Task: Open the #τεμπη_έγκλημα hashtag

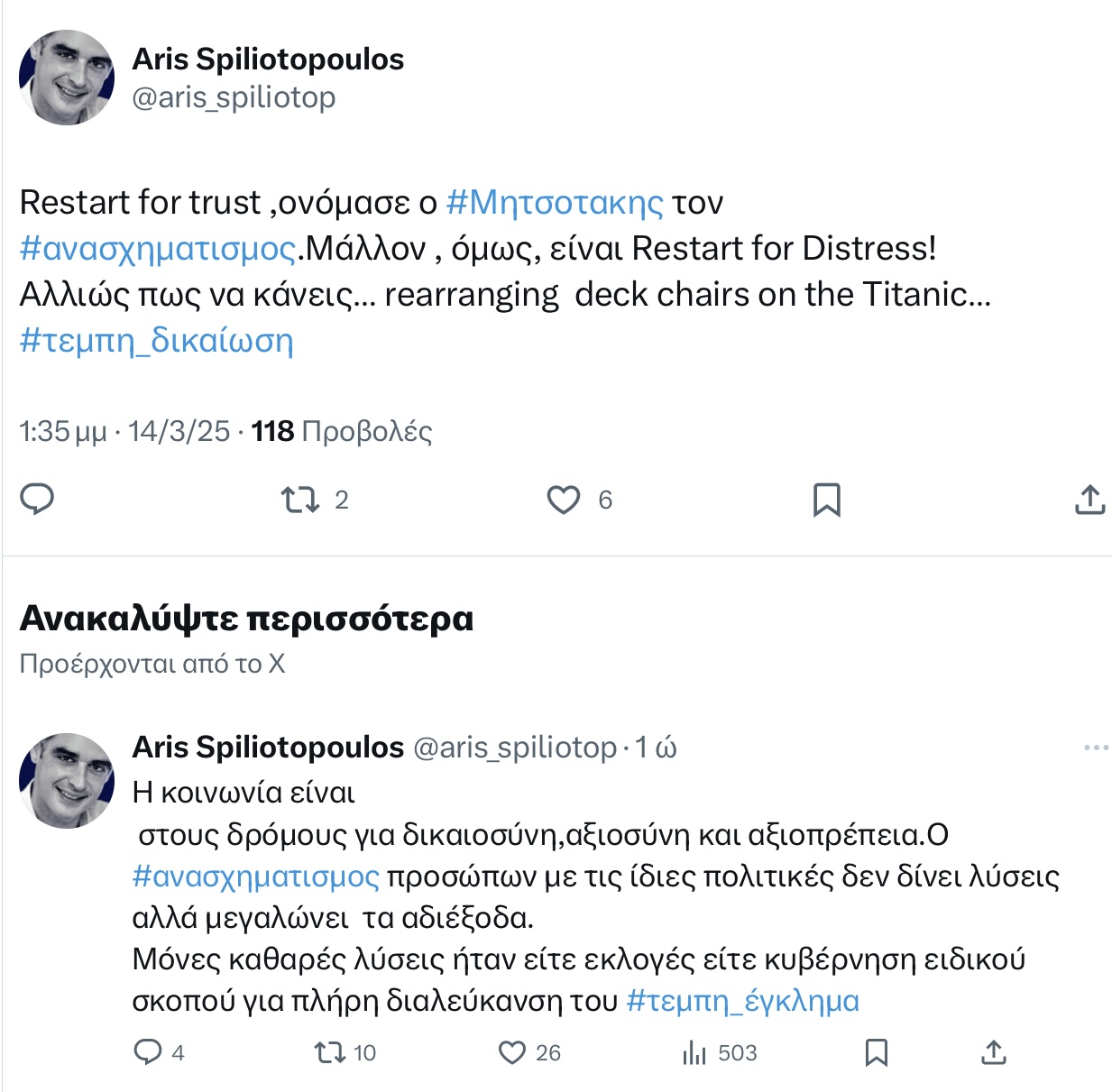Action: (x=743, y=1001)
